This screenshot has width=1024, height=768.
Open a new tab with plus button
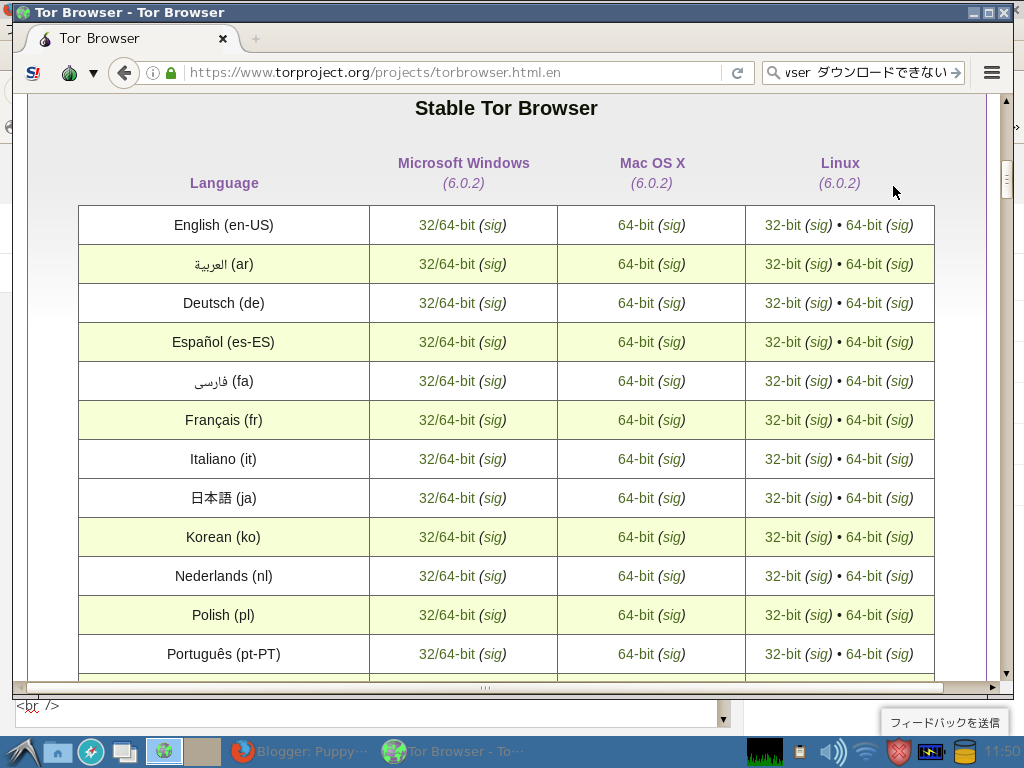(256, 39)
